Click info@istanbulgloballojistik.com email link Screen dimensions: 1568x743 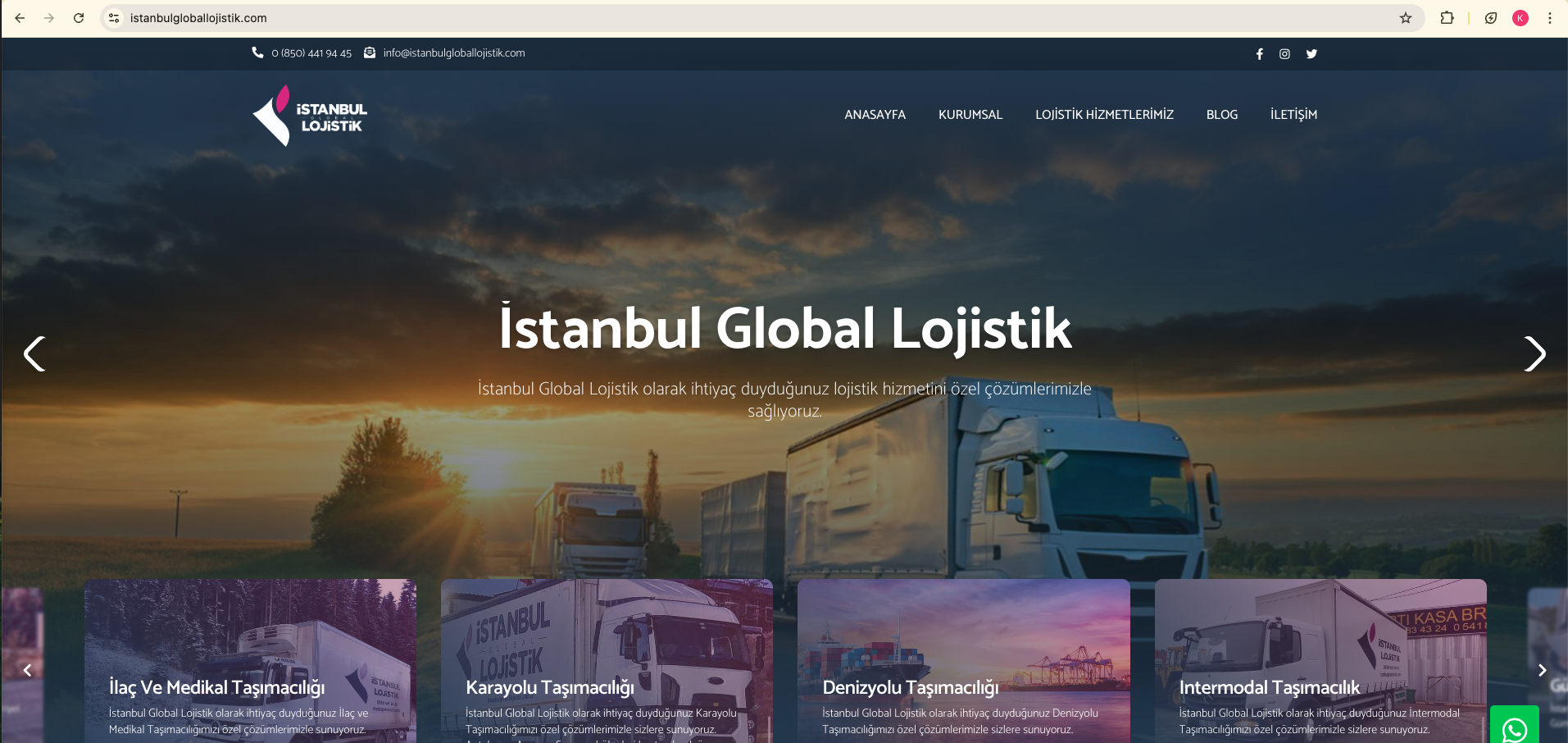pos(454,53)
